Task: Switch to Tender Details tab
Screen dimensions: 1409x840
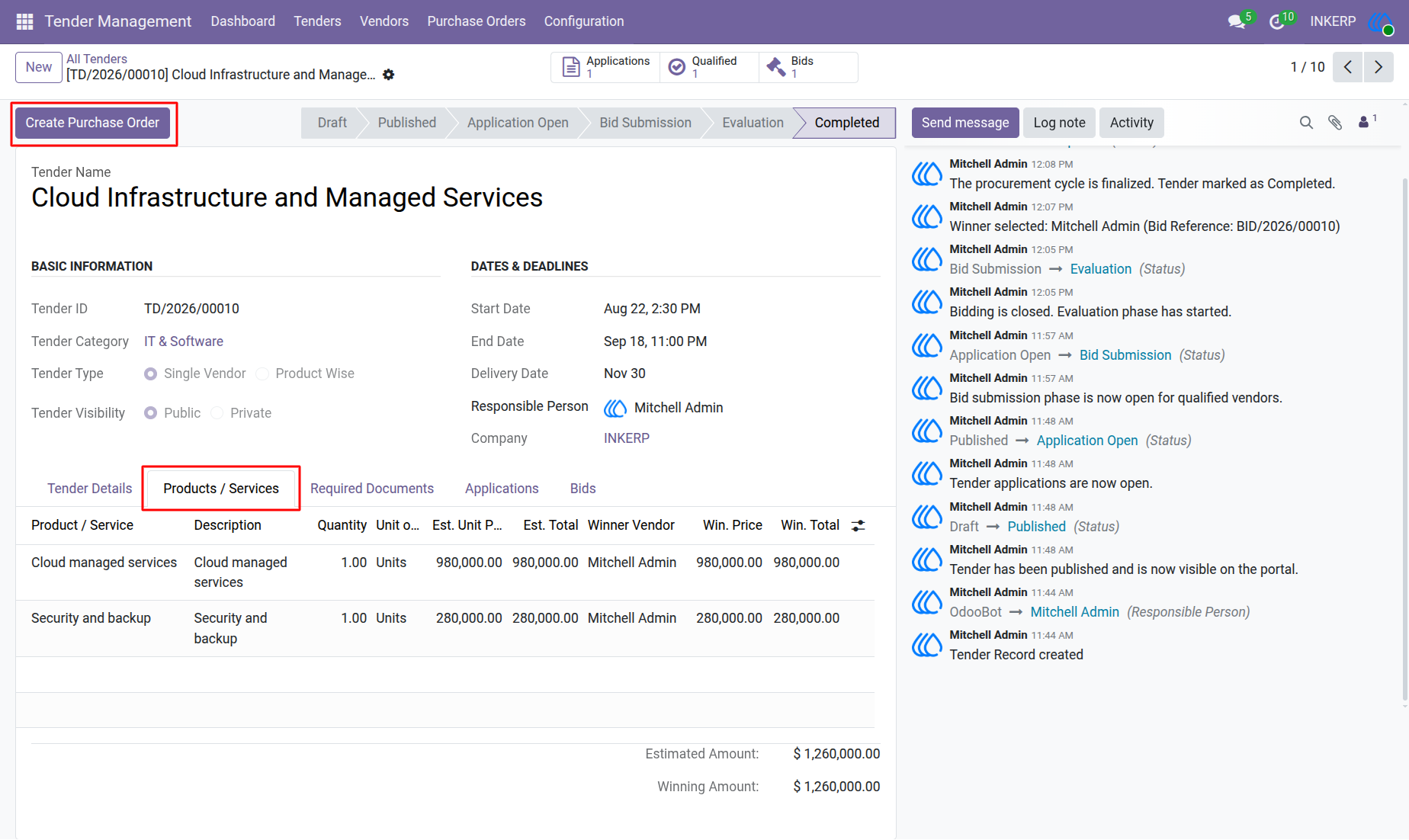Action: (x=89, y=489)
